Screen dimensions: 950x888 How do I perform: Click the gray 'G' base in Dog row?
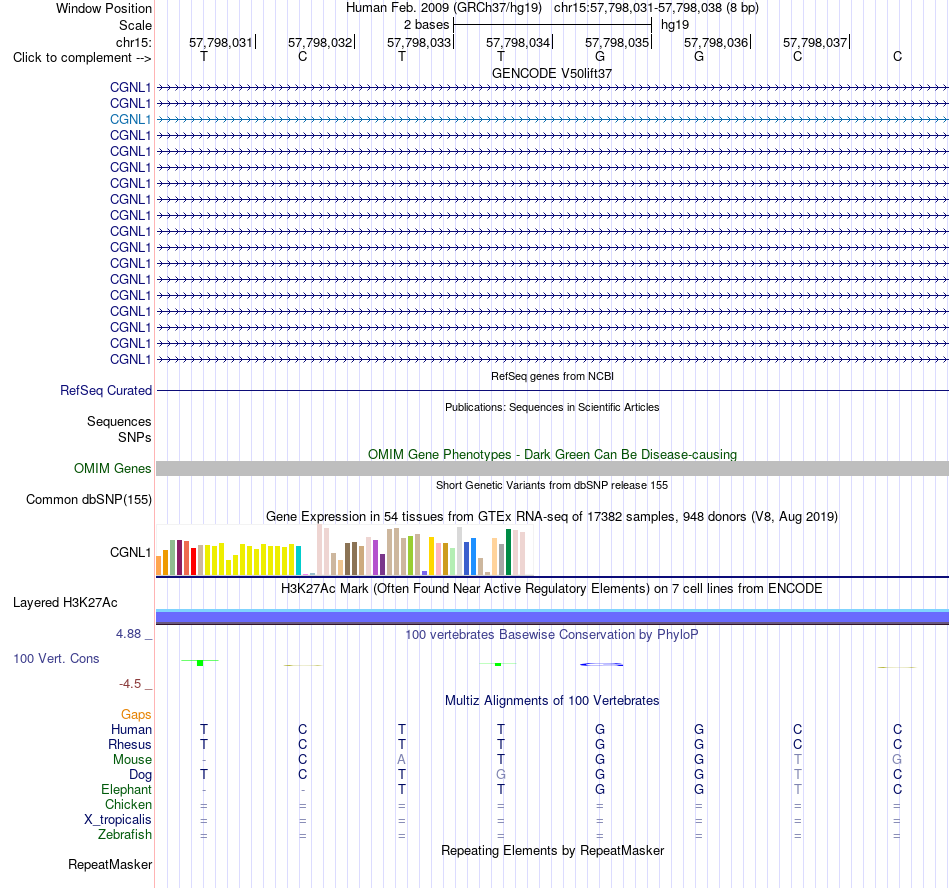click(500, 775)
